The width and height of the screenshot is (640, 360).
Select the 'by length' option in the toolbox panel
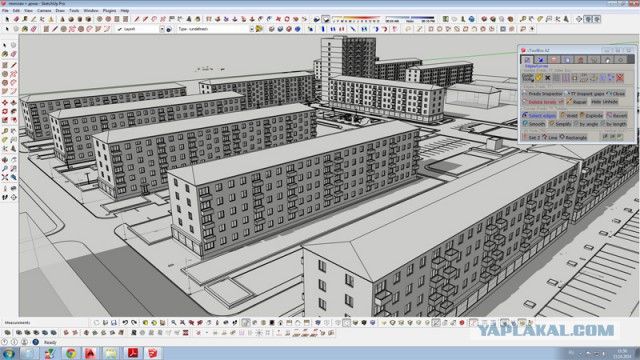pyautogui.click(x=613, y=124)
